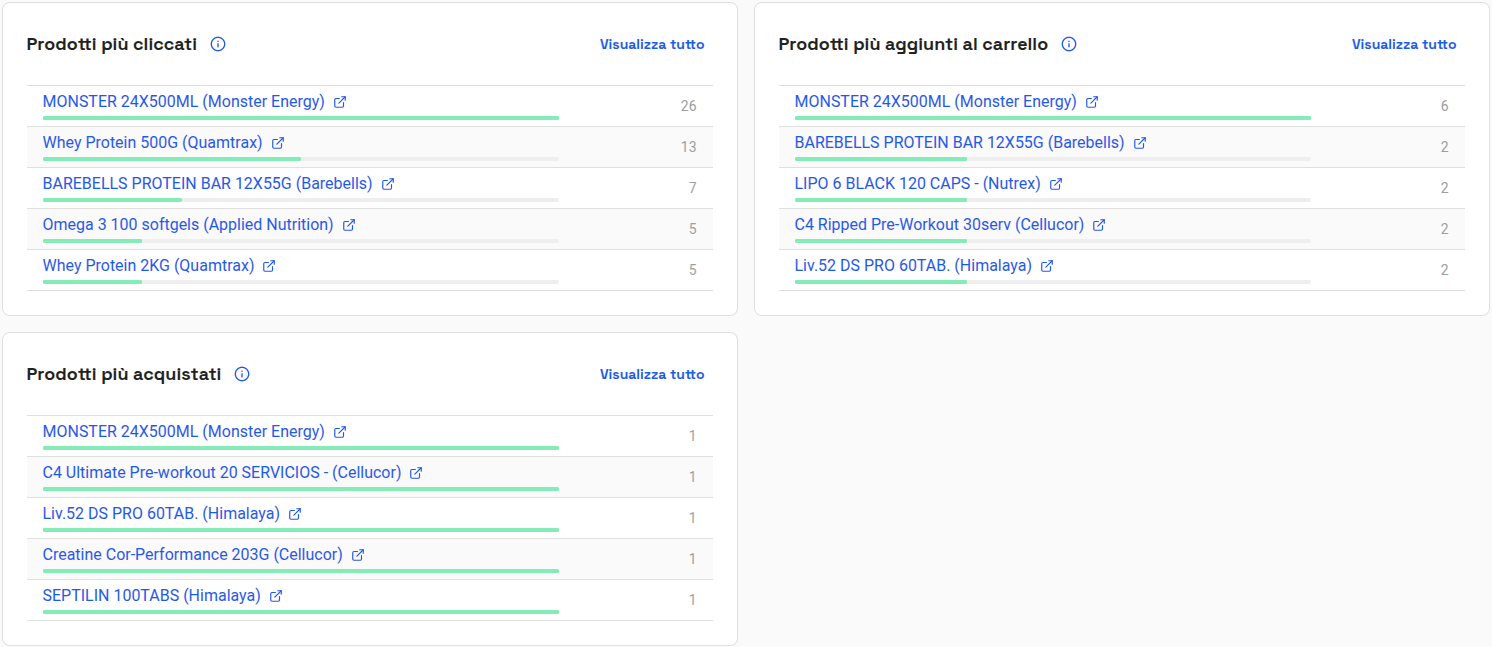This screenshot has width=1492, height=647.
Task: Click the 26 clicks count for MONSTER
Action: [688, 106]
